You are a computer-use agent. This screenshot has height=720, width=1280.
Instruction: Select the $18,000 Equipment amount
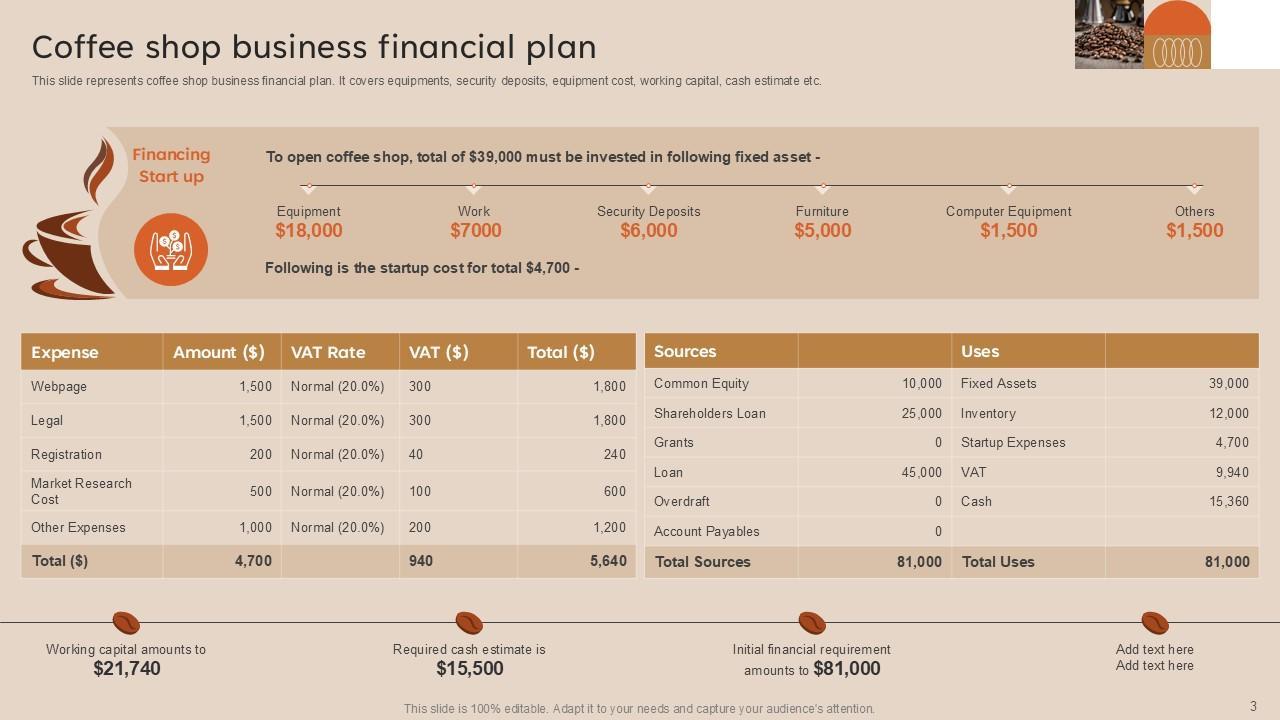click(309, 231)
